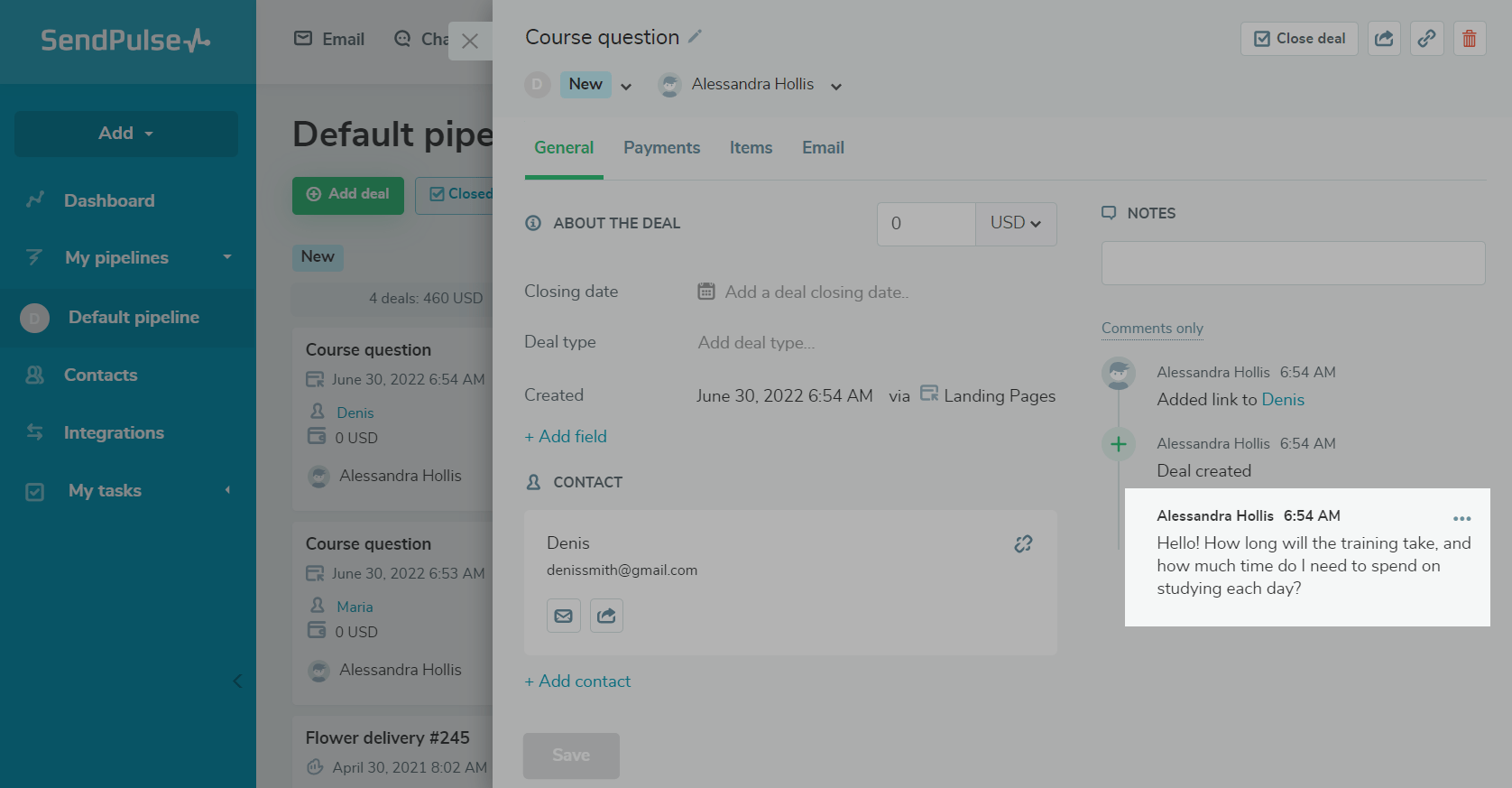Collapse the sidebar using left chevron

pos(237,681)
